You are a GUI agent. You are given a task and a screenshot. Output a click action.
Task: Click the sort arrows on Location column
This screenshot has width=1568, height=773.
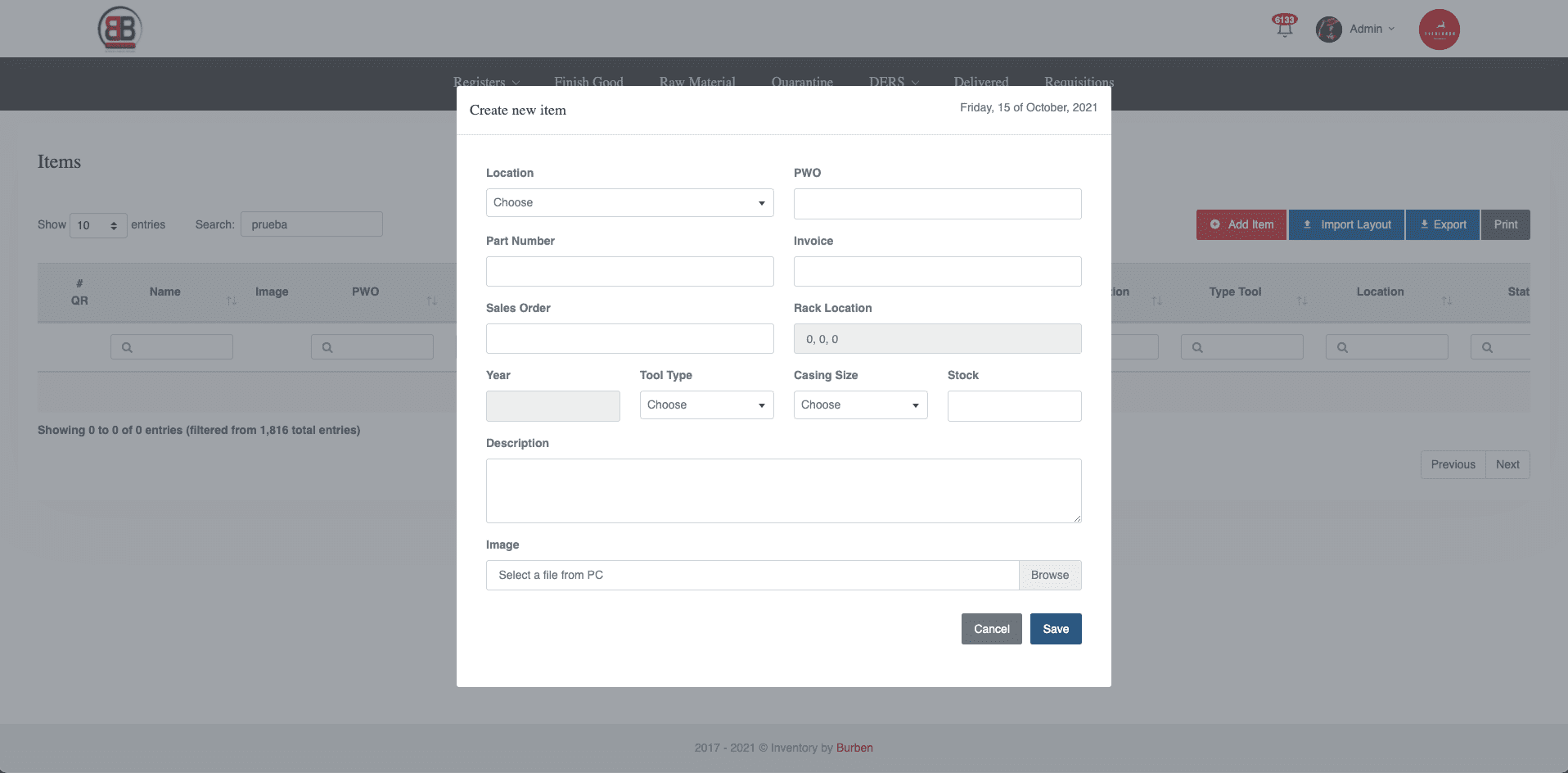(x=1446, y=301)
